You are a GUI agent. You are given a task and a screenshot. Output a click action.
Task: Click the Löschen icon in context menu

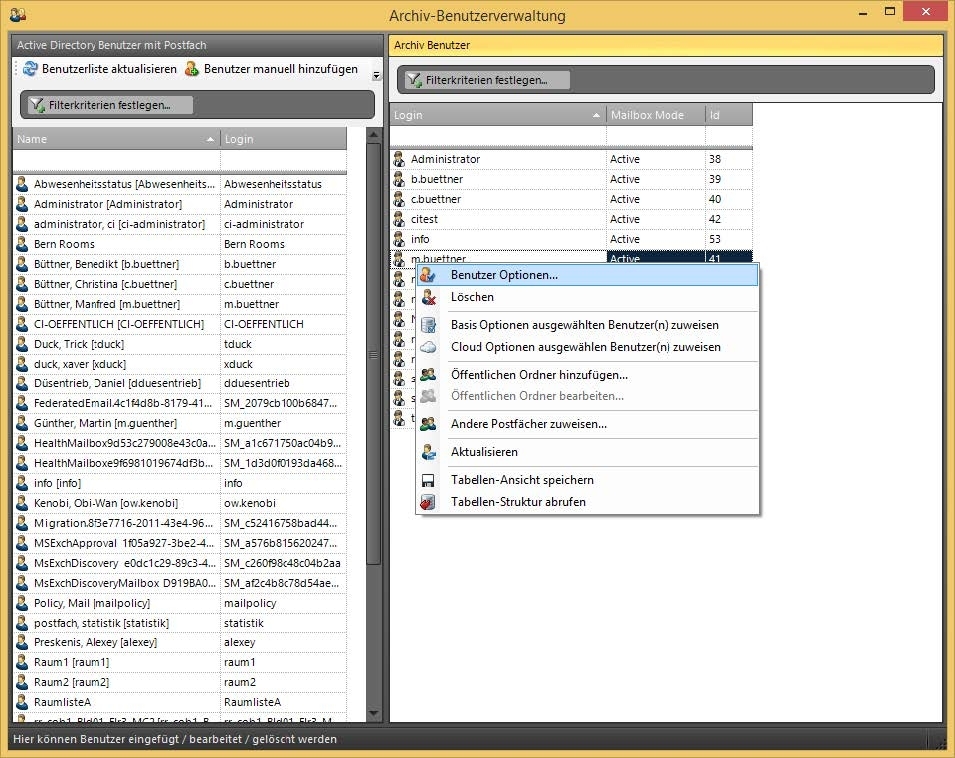click(429, 297)
